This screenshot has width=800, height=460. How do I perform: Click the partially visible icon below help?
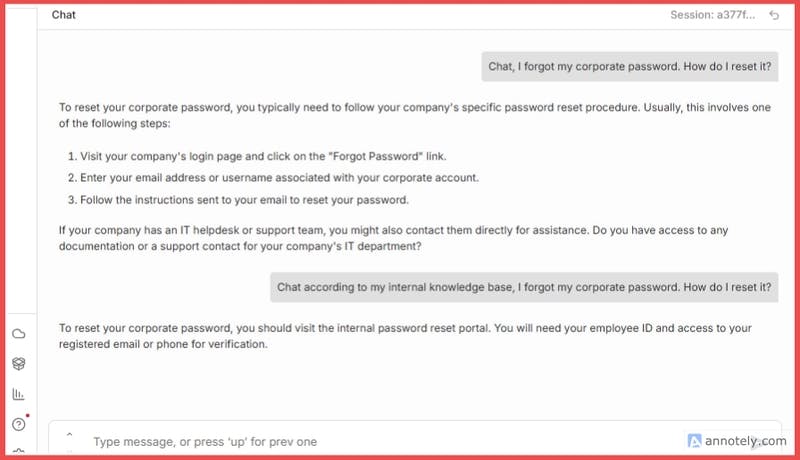click(18, 452)
